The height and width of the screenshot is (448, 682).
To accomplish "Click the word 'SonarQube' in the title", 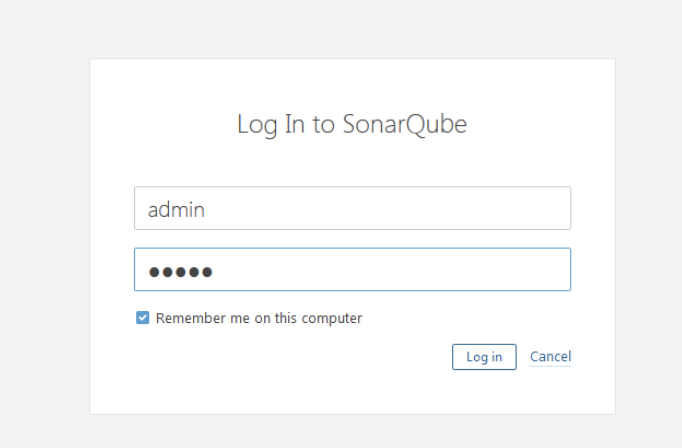I will click(x=405, y=124).
